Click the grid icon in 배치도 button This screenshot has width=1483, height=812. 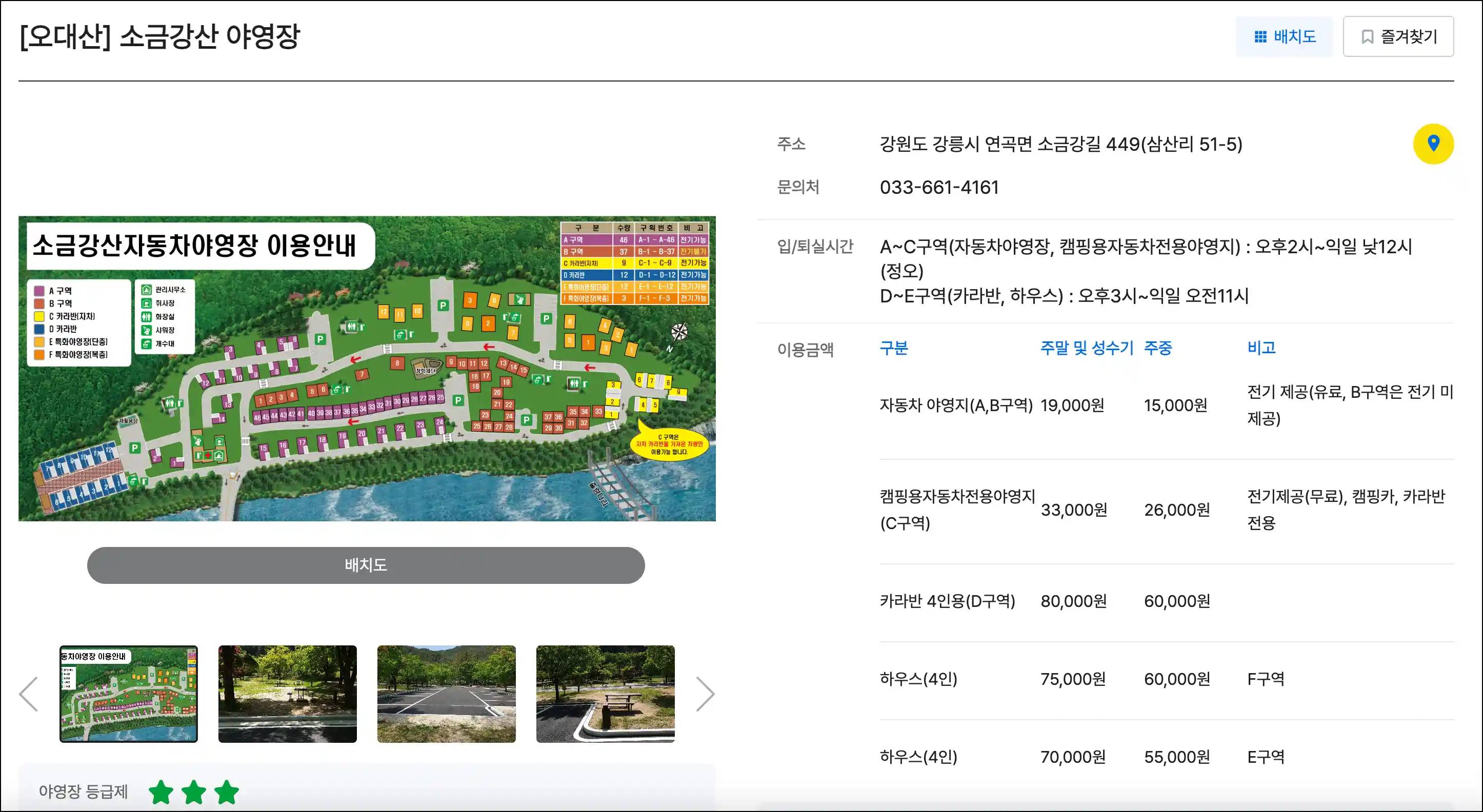tap(1260, 37)
